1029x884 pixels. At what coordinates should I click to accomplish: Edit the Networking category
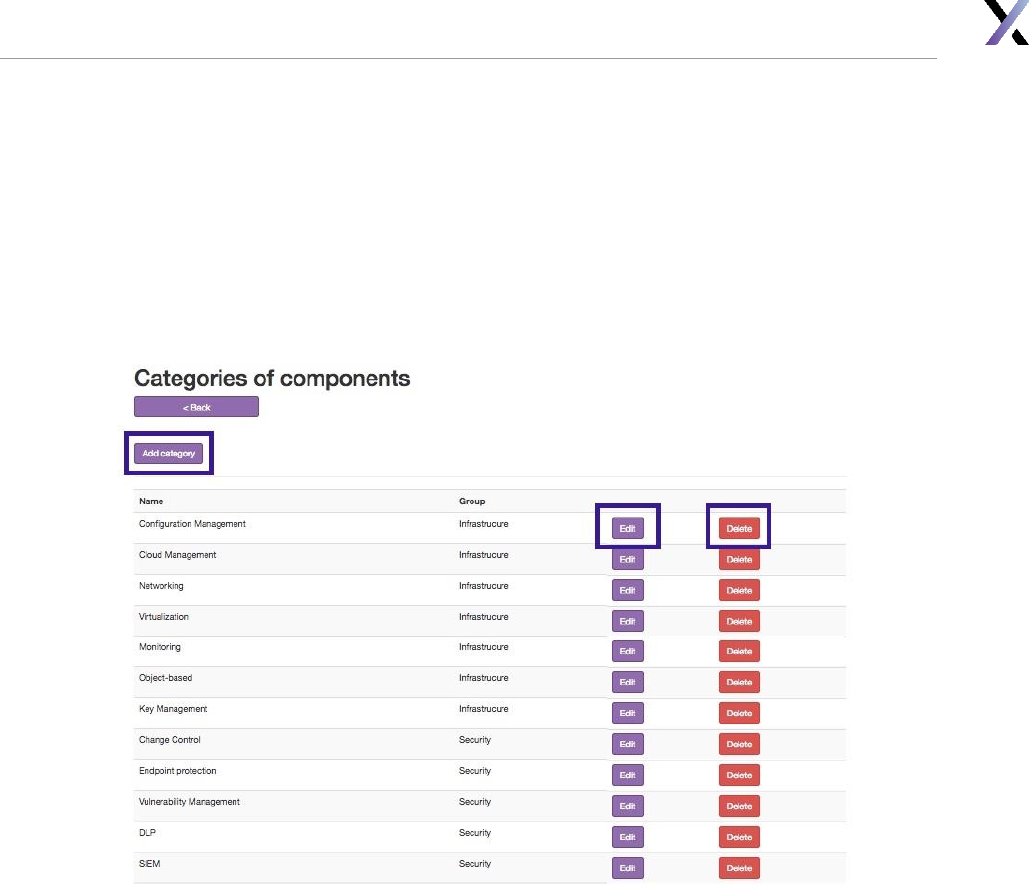(x=627, y=591)
